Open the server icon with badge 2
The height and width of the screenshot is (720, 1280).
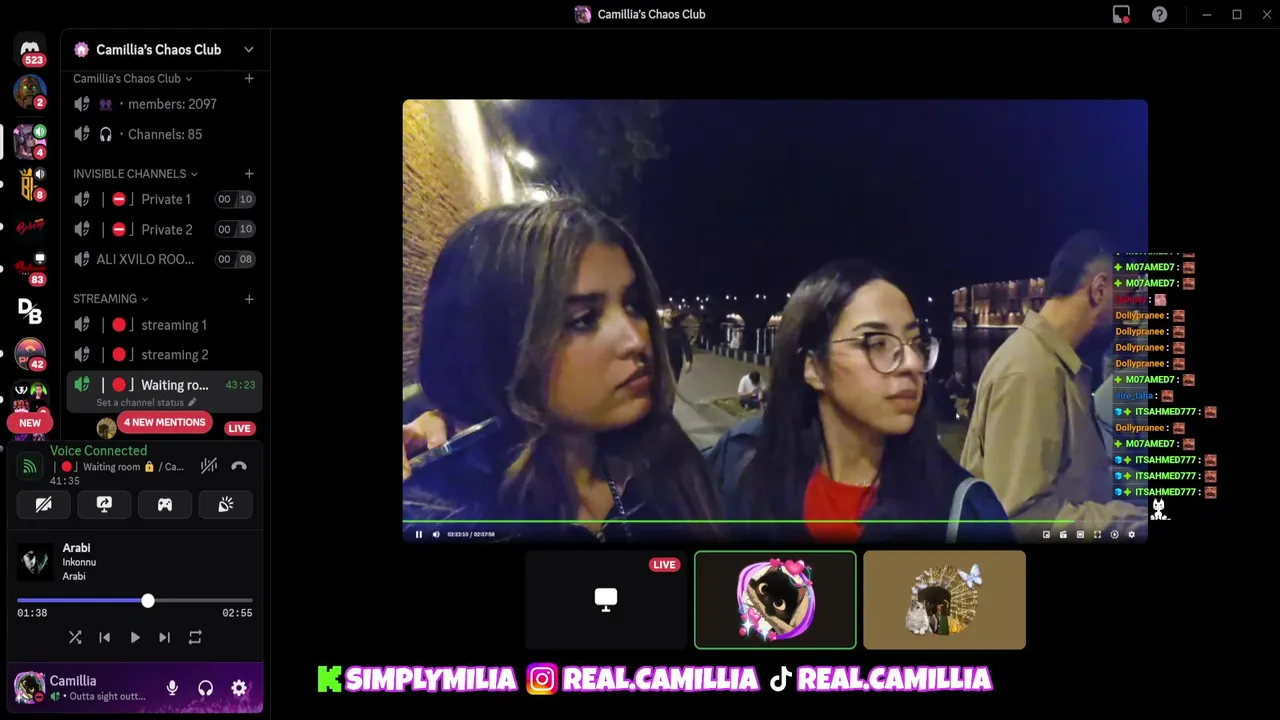click(30, 92)
